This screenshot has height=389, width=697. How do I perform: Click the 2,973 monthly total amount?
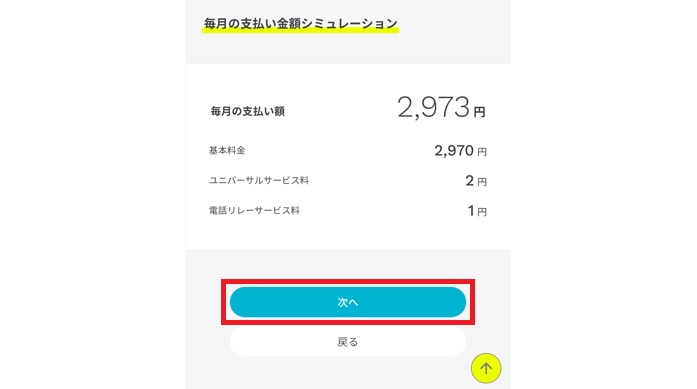pos(433,107)
